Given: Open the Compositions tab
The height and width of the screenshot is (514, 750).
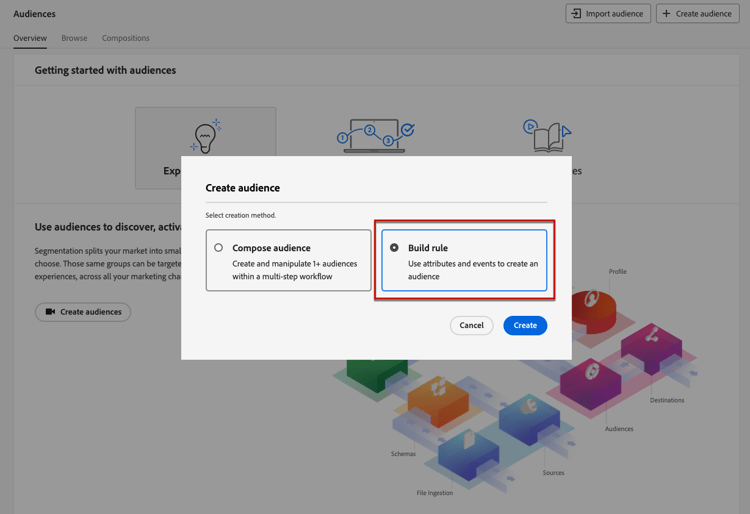Looking at the screenshot, I should click(126, 38).
